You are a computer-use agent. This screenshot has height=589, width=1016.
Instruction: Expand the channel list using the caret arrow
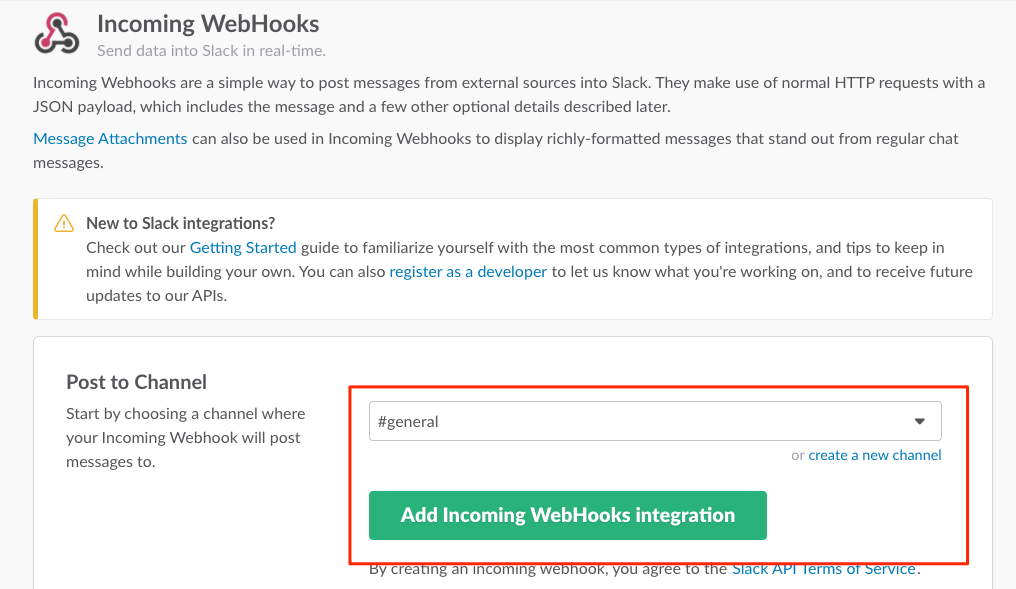pyautogui.click(x=919, y=421)
